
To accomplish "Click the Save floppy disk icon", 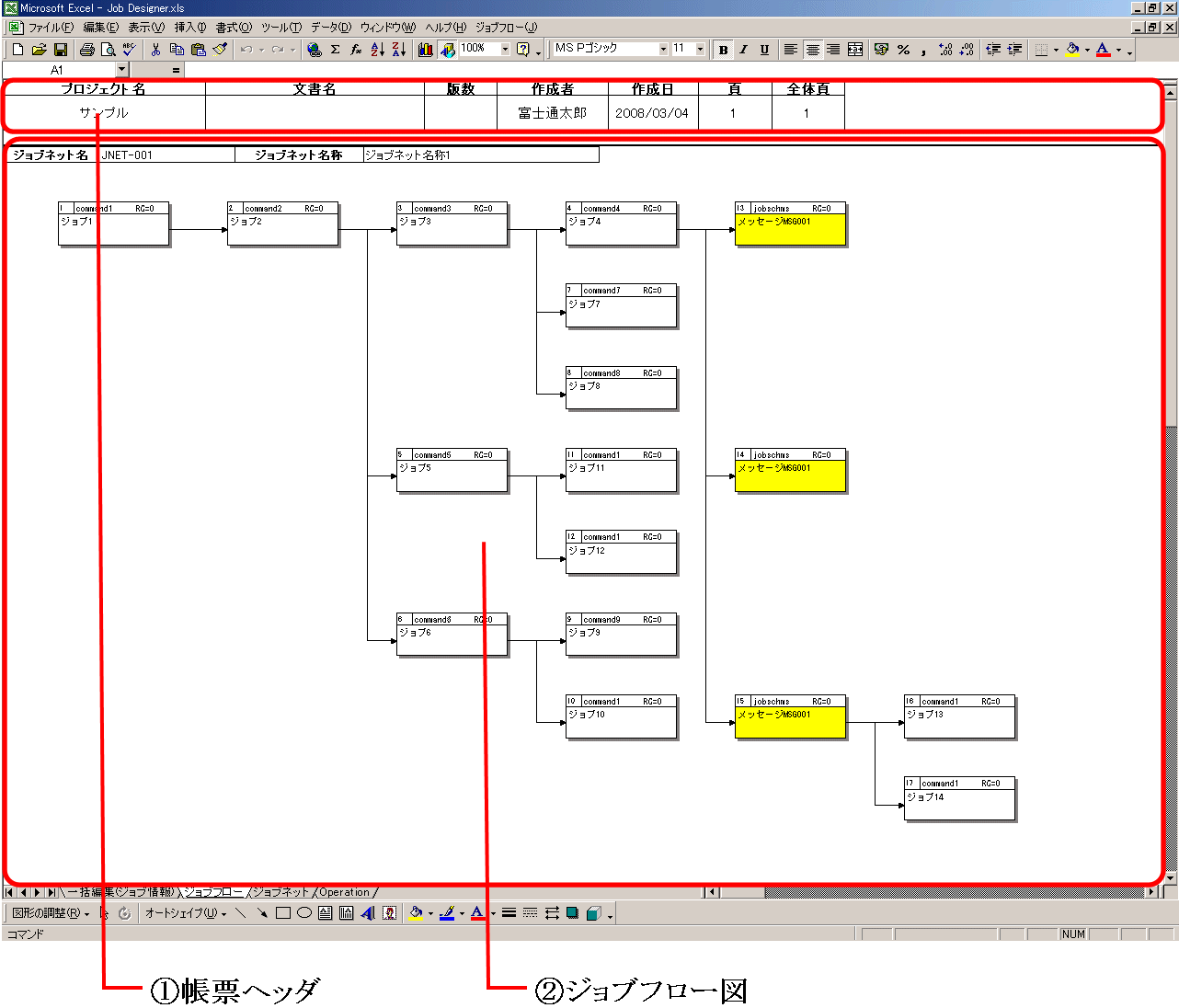I will point(61,50).
